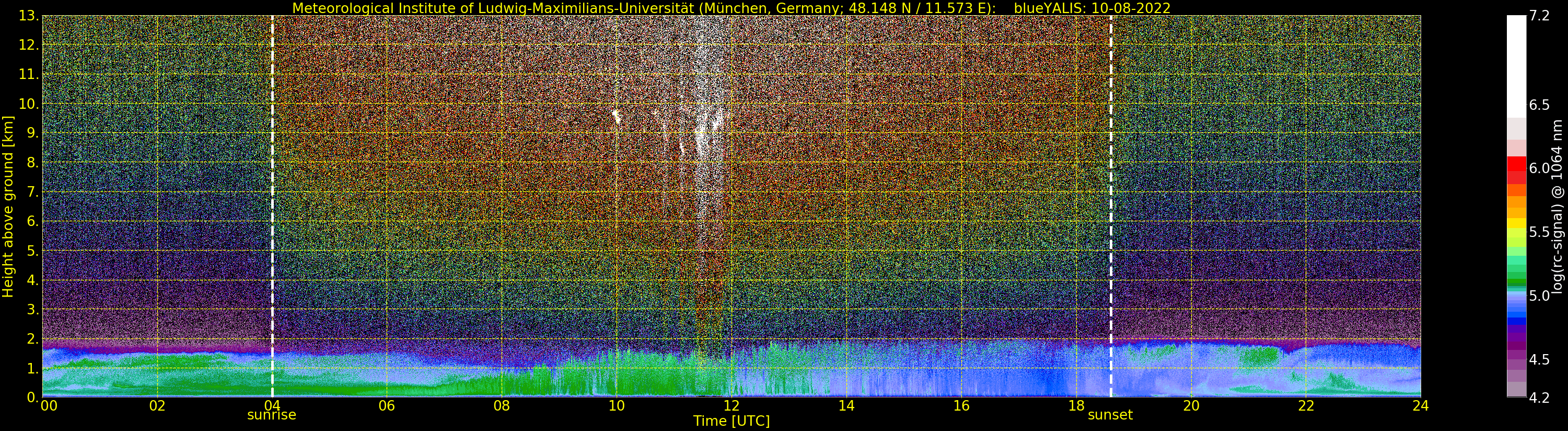Click the "1." height axis tick label
1568x431 pixels.
click(x=33, y=368)
